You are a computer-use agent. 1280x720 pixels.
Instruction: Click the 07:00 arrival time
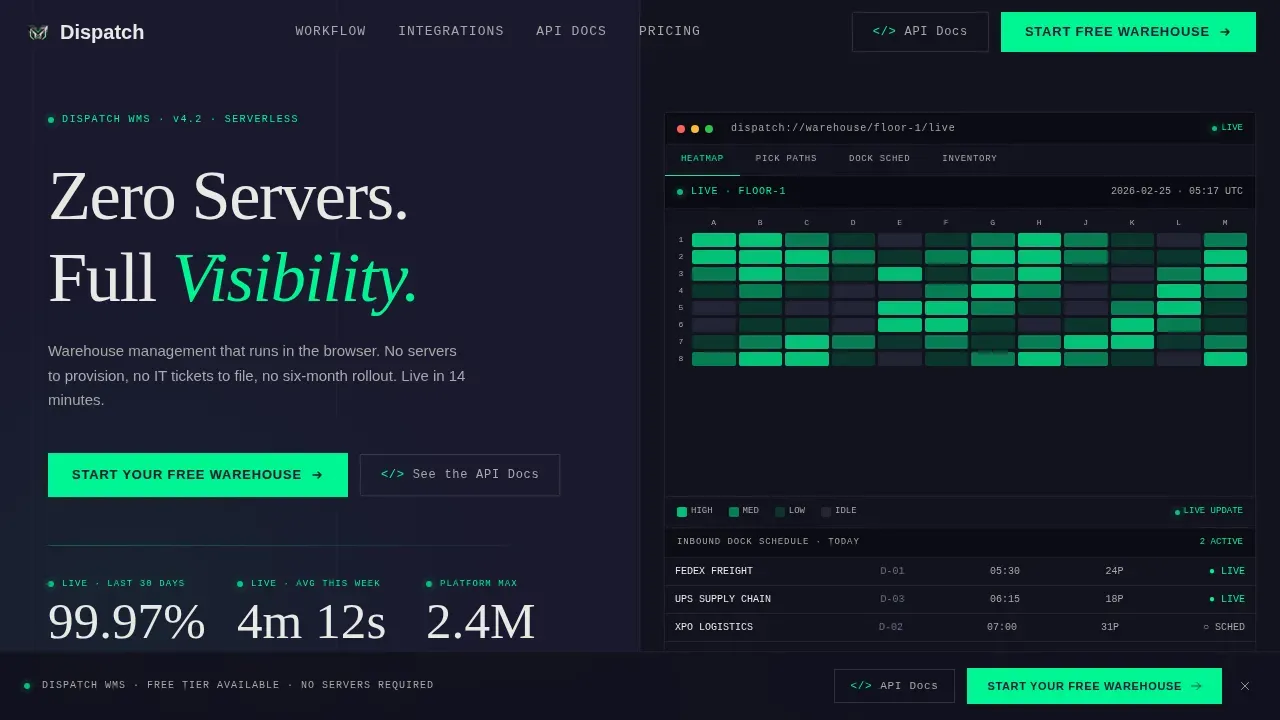click(1002, 627)
